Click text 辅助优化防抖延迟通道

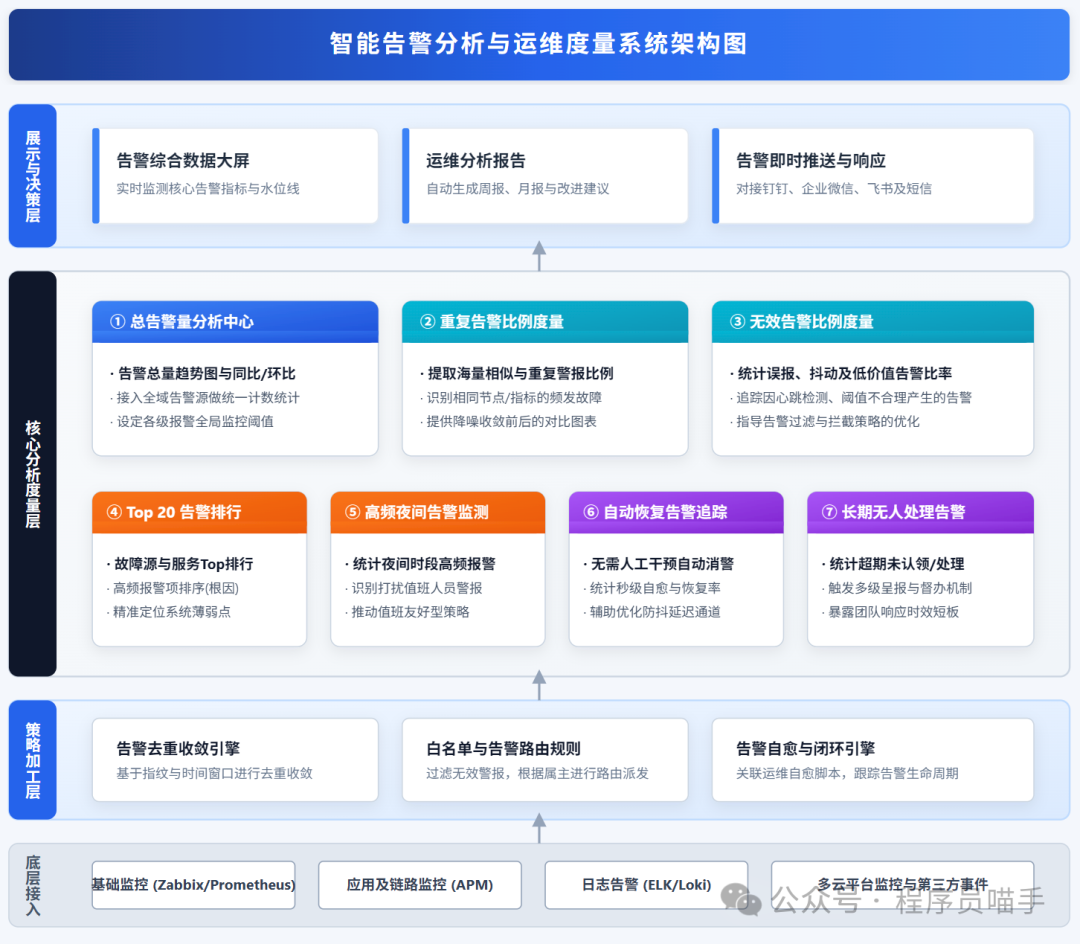[655, 611]
